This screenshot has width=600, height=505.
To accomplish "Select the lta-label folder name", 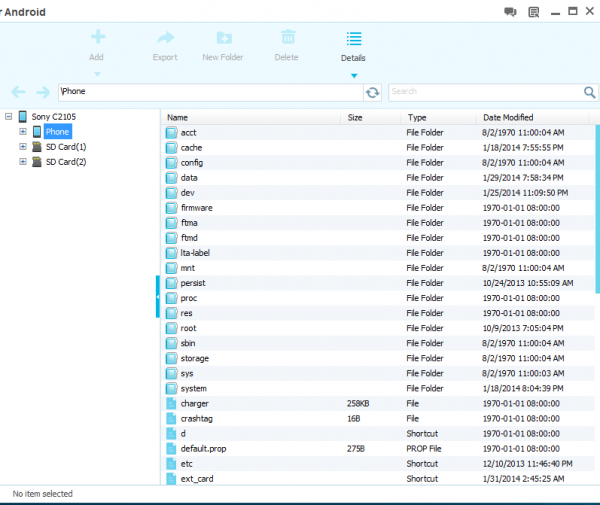I will (195, 253).
